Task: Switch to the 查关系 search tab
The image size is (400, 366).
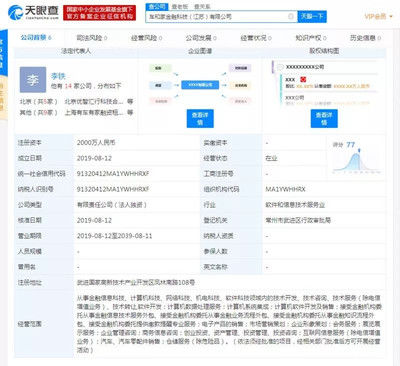Action: coord(202,6)
